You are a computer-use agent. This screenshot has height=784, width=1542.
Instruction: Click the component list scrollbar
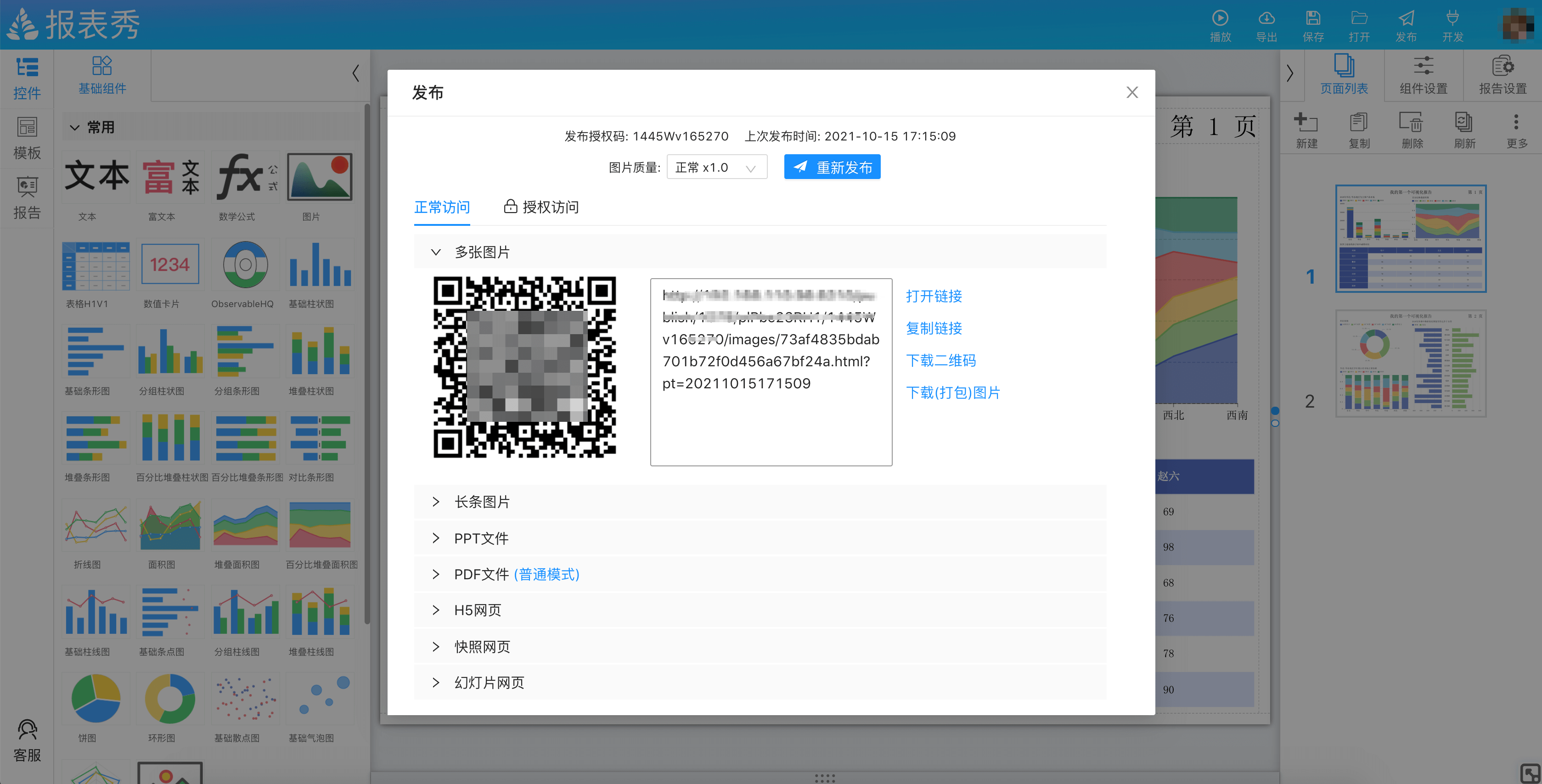[366, 363]
